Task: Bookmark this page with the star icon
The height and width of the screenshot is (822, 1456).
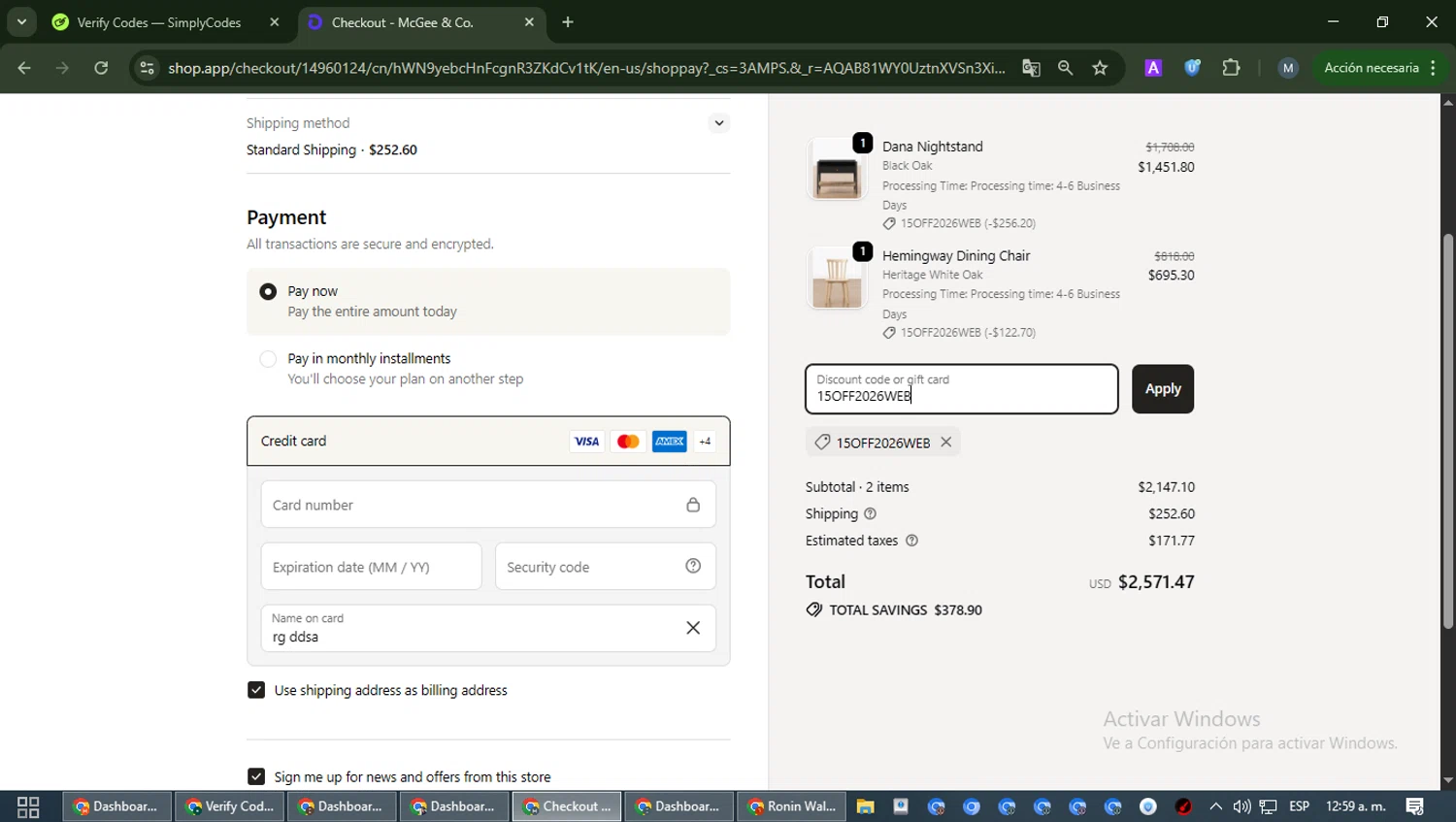Action: click(x=1100, y=68)
